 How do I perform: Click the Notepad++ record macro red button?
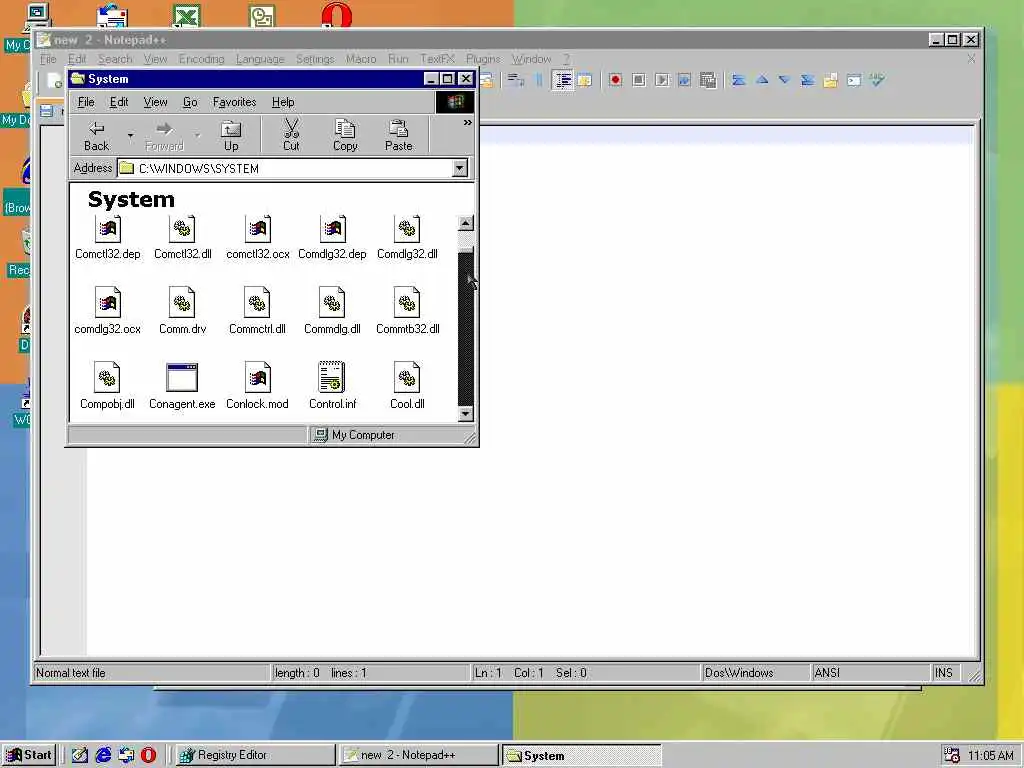pyautogui.click(x=615, y=80)
